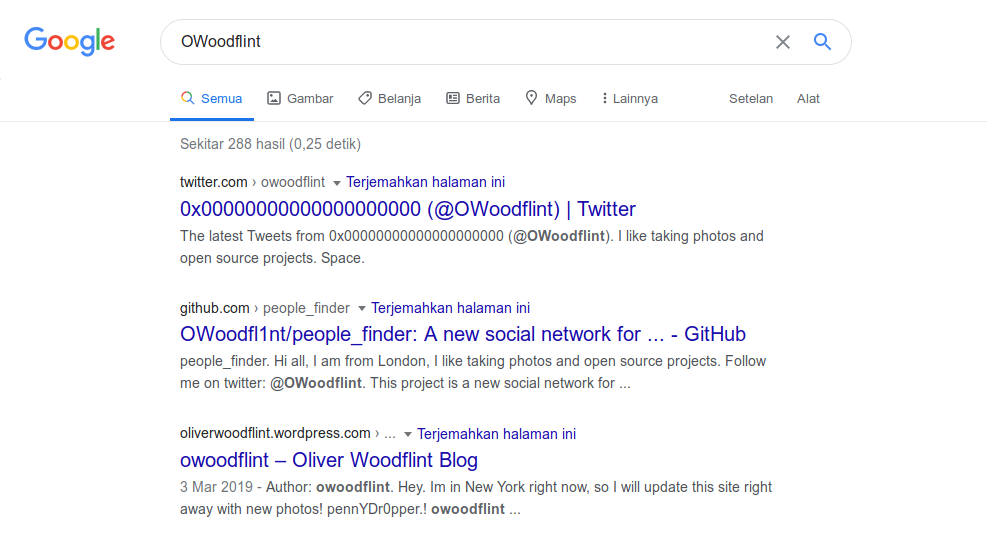Expand dropdown arrow next to github.com result
The image size is (987, 548).
362,308
